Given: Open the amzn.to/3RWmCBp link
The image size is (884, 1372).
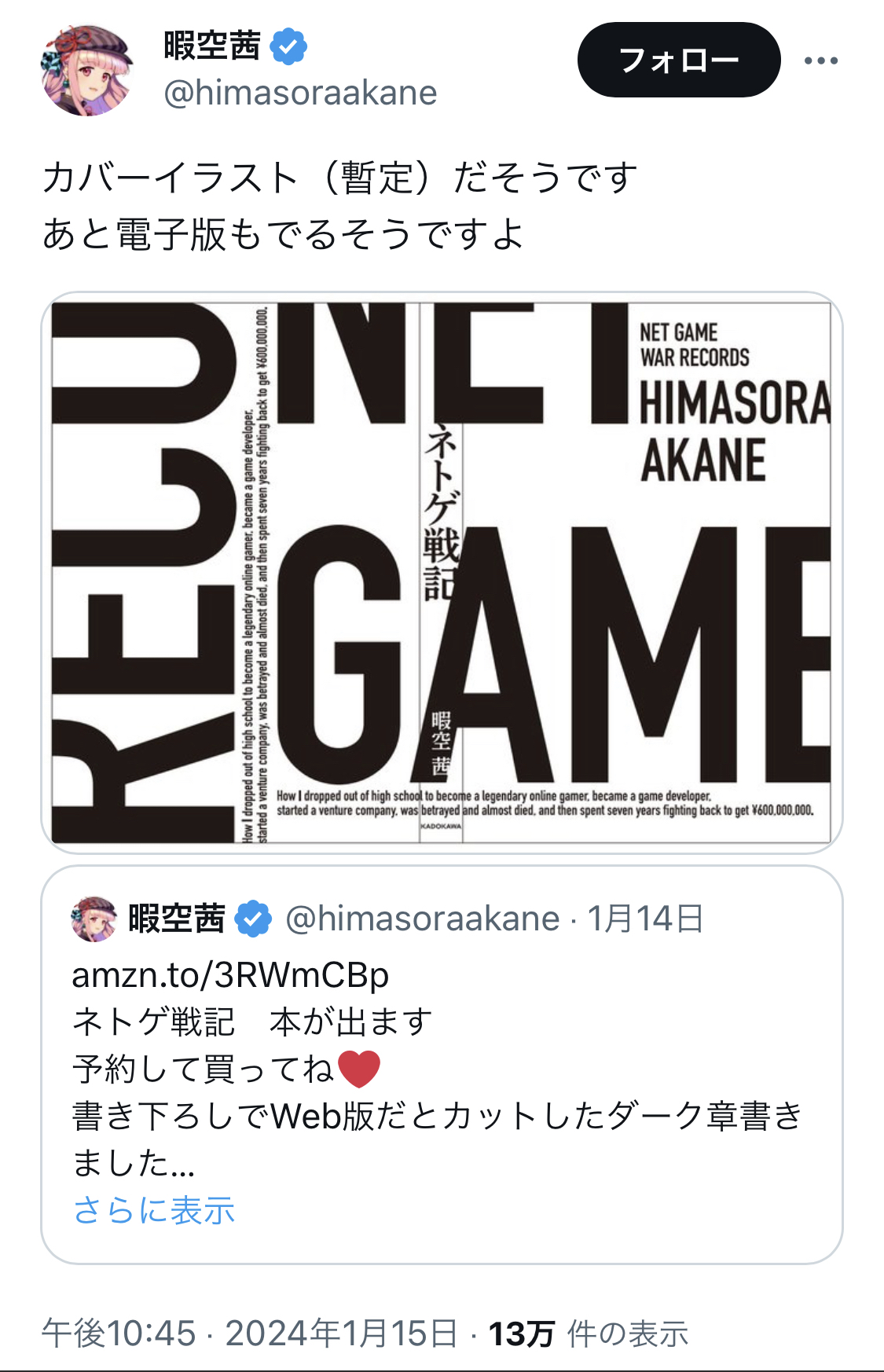Looking at the screenshot, I should pos(230,975).
